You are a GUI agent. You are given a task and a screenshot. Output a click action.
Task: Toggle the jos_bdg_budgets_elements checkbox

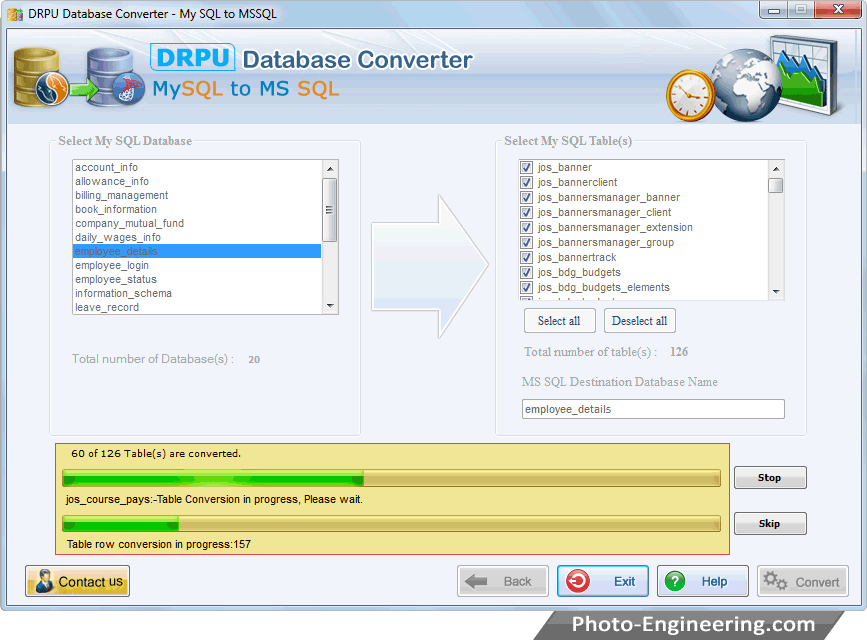pyautogui.click(x=526, y=287)
